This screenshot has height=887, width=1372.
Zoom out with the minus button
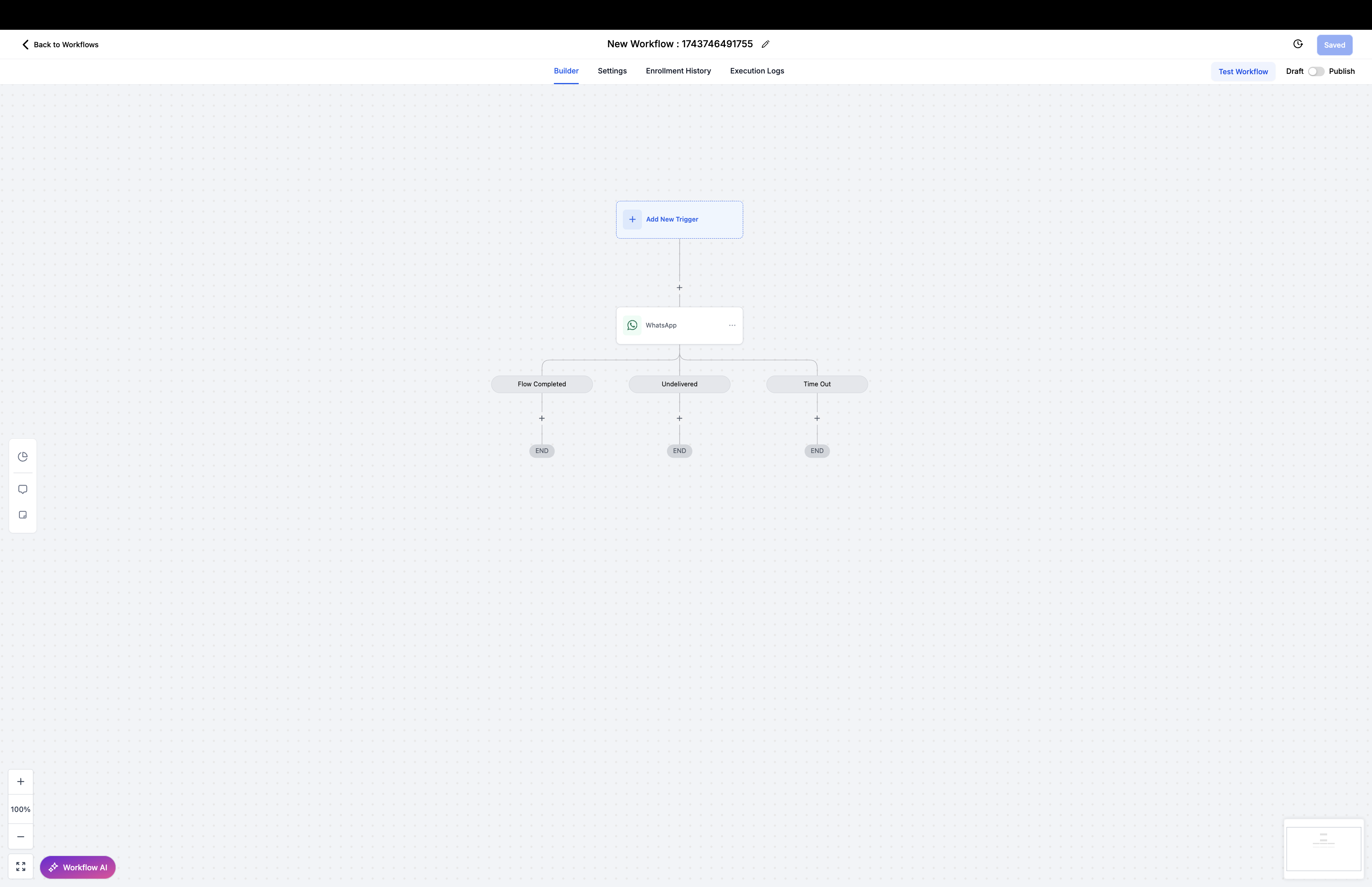click(21, 836)
